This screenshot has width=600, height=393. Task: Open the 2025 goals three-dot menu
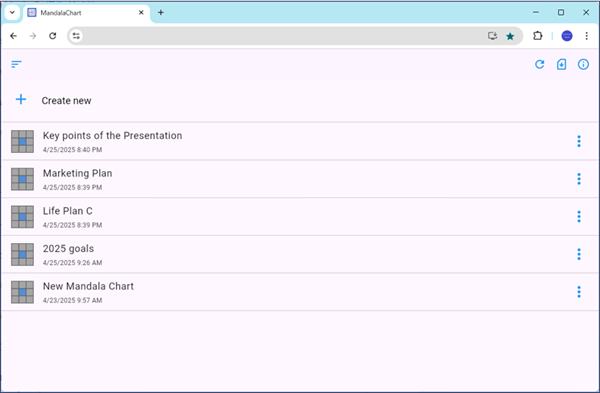(x=579, y=254)
